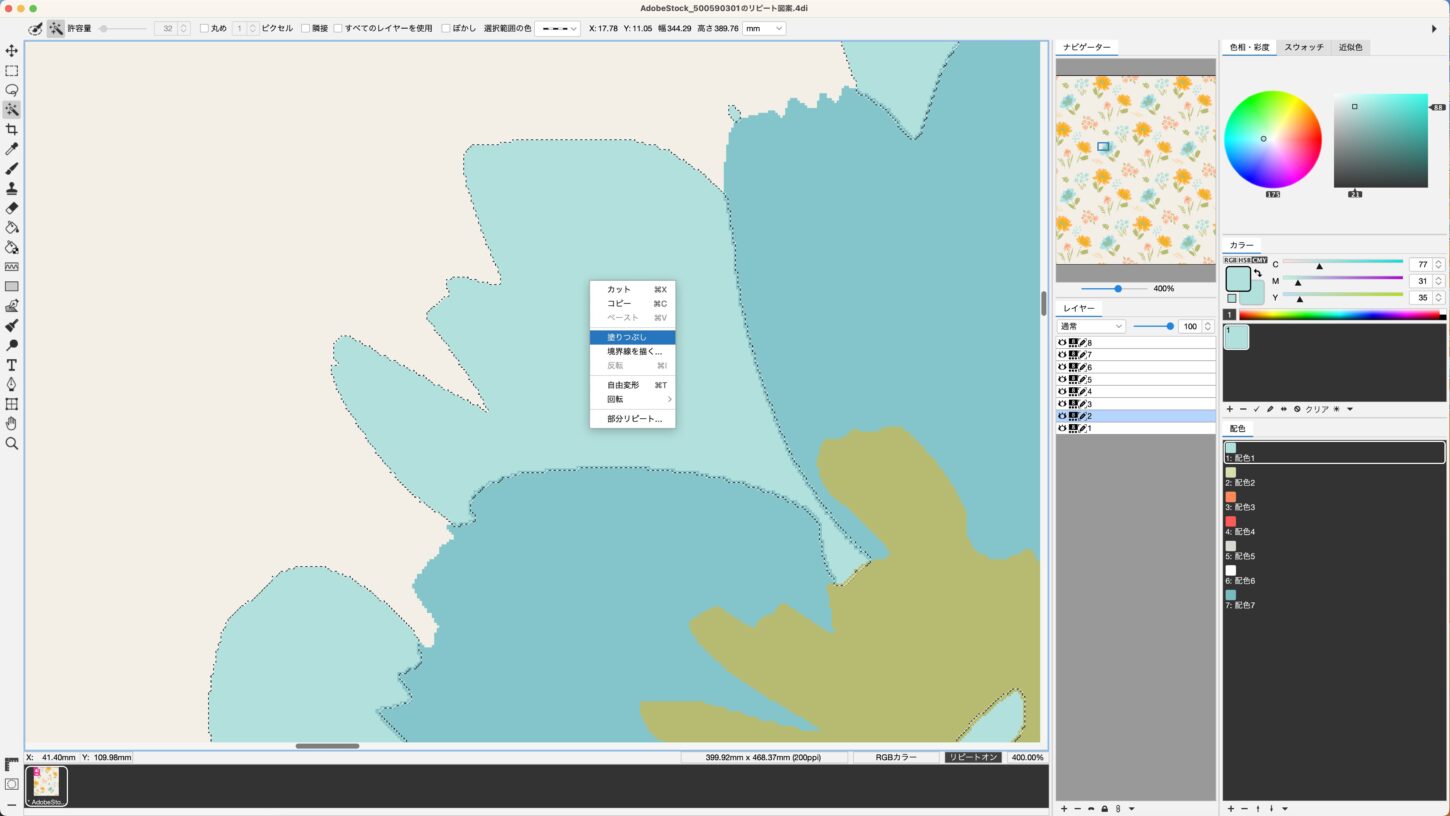
Task: Select the Lasso selection tool
Action: coord(12,90)
